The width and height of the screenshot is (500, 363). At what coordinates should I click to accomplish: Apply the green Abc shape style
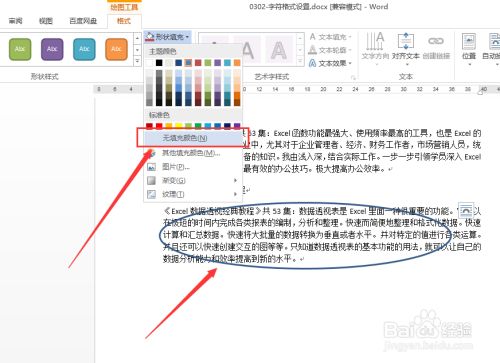(x=20, y=49)
